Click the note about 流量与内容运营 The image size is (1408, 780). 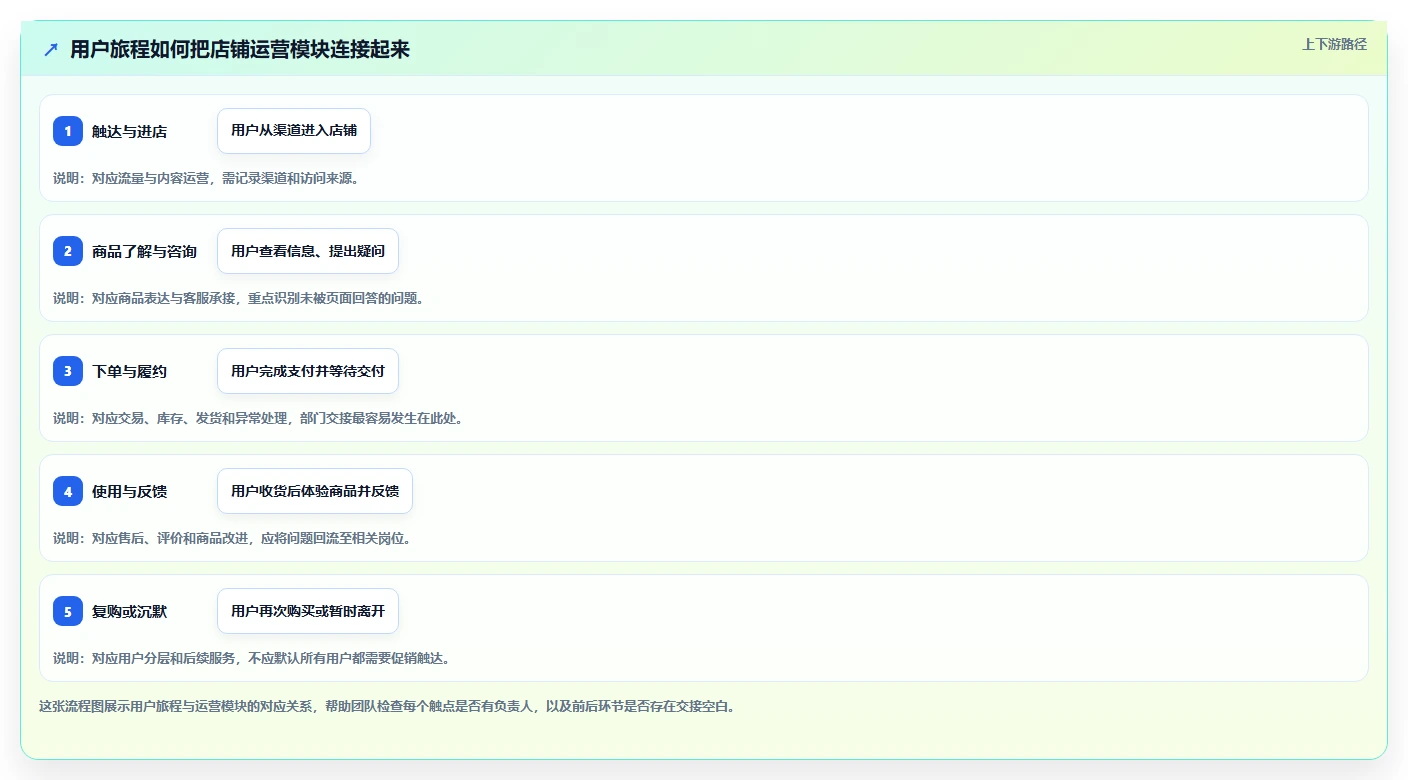point(206,178)
